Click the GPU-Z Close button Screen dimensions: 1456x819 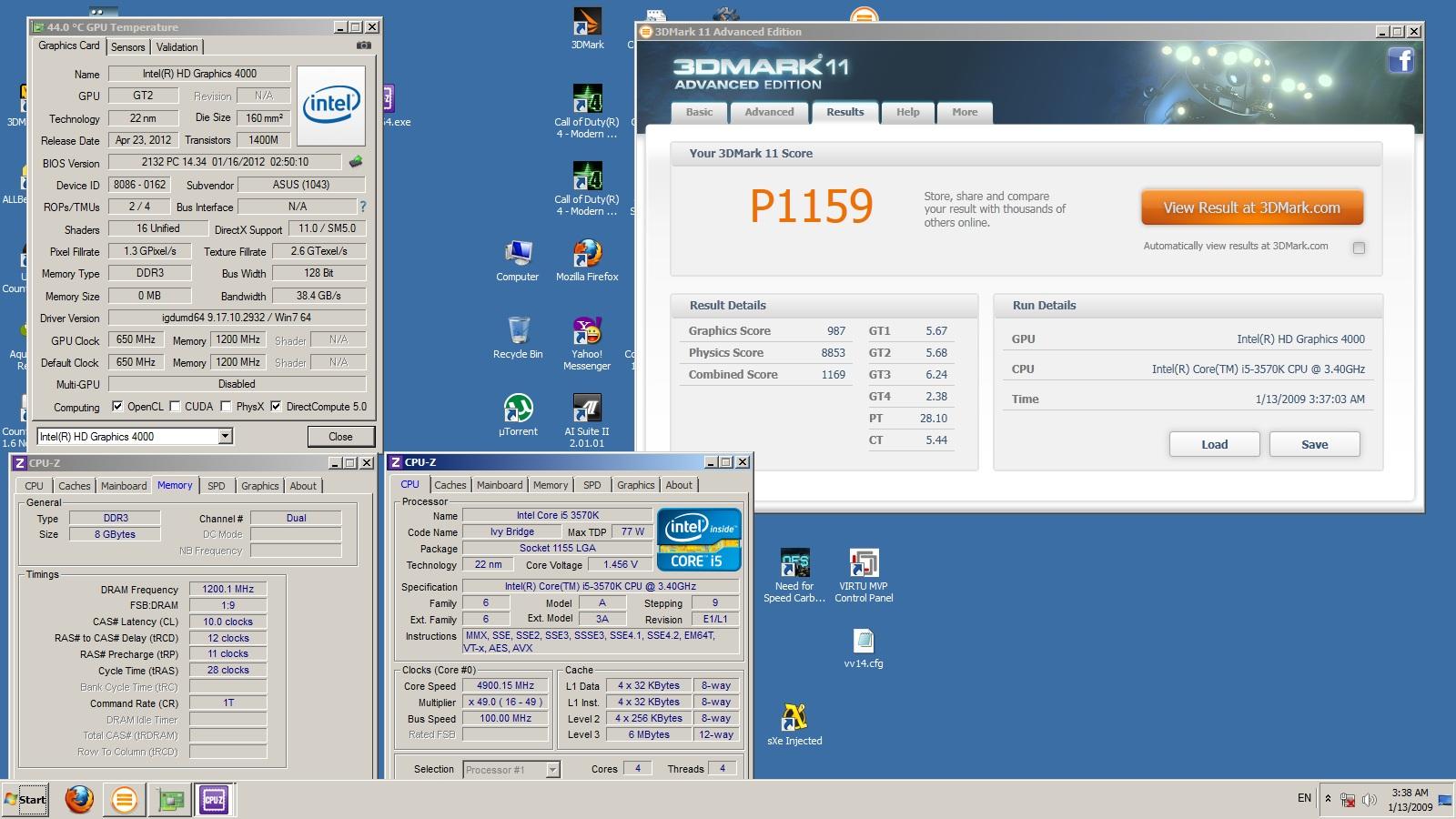click(x=340, y=437)
